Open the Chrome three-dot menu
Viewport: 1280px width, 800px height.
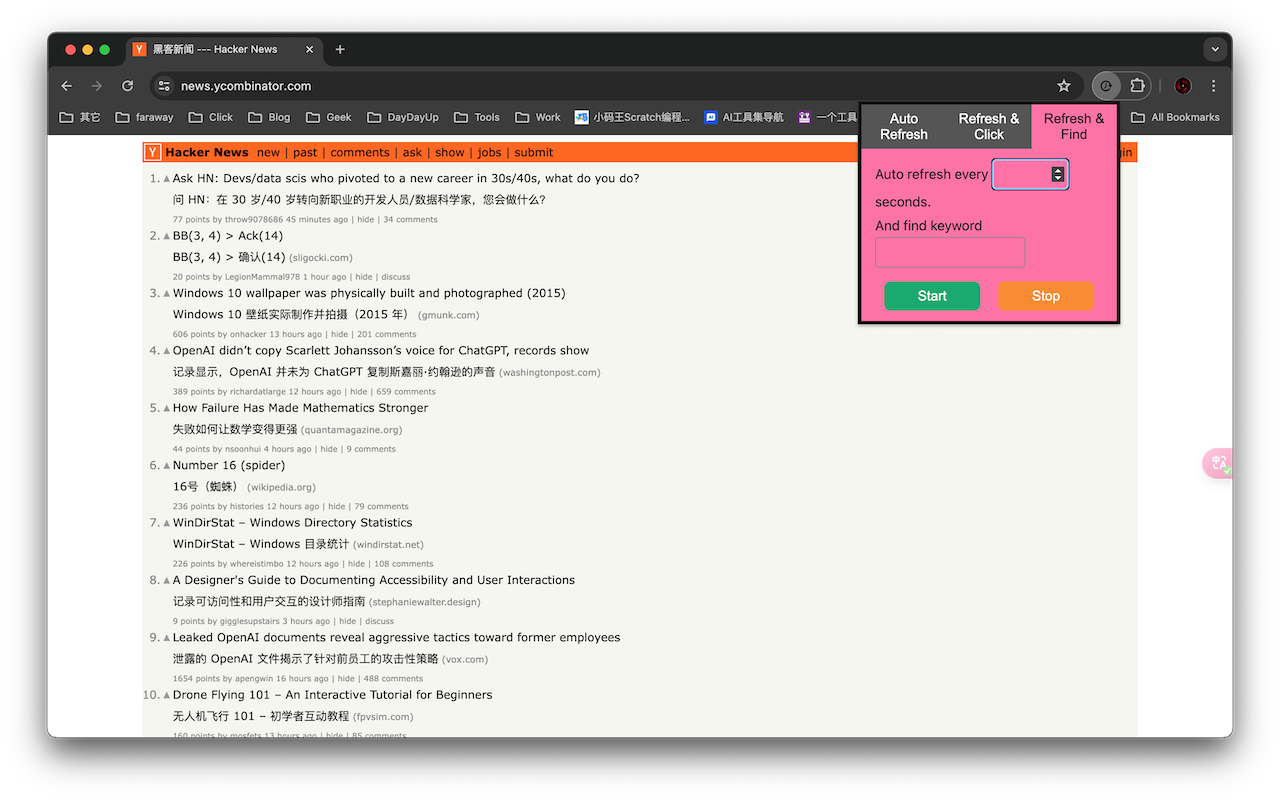coord(1214,86)
